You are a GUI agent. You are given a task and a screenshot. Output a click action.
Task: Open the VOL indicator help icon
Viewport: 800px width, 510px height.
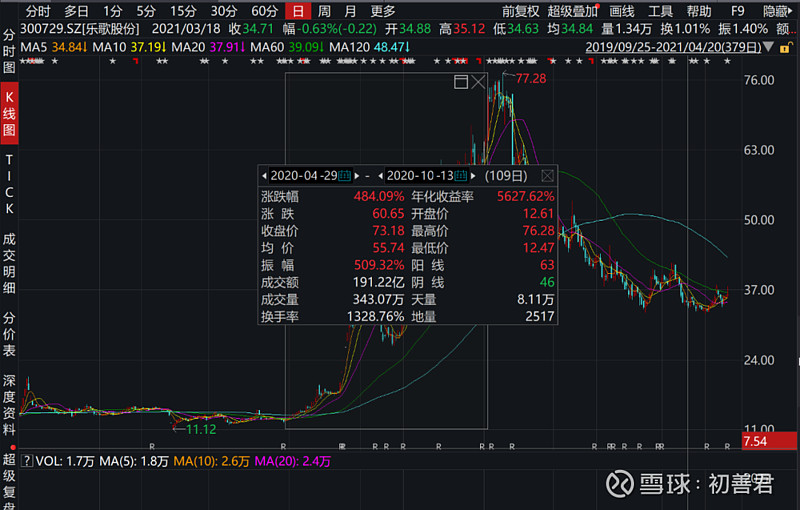(x=27, y=461)
